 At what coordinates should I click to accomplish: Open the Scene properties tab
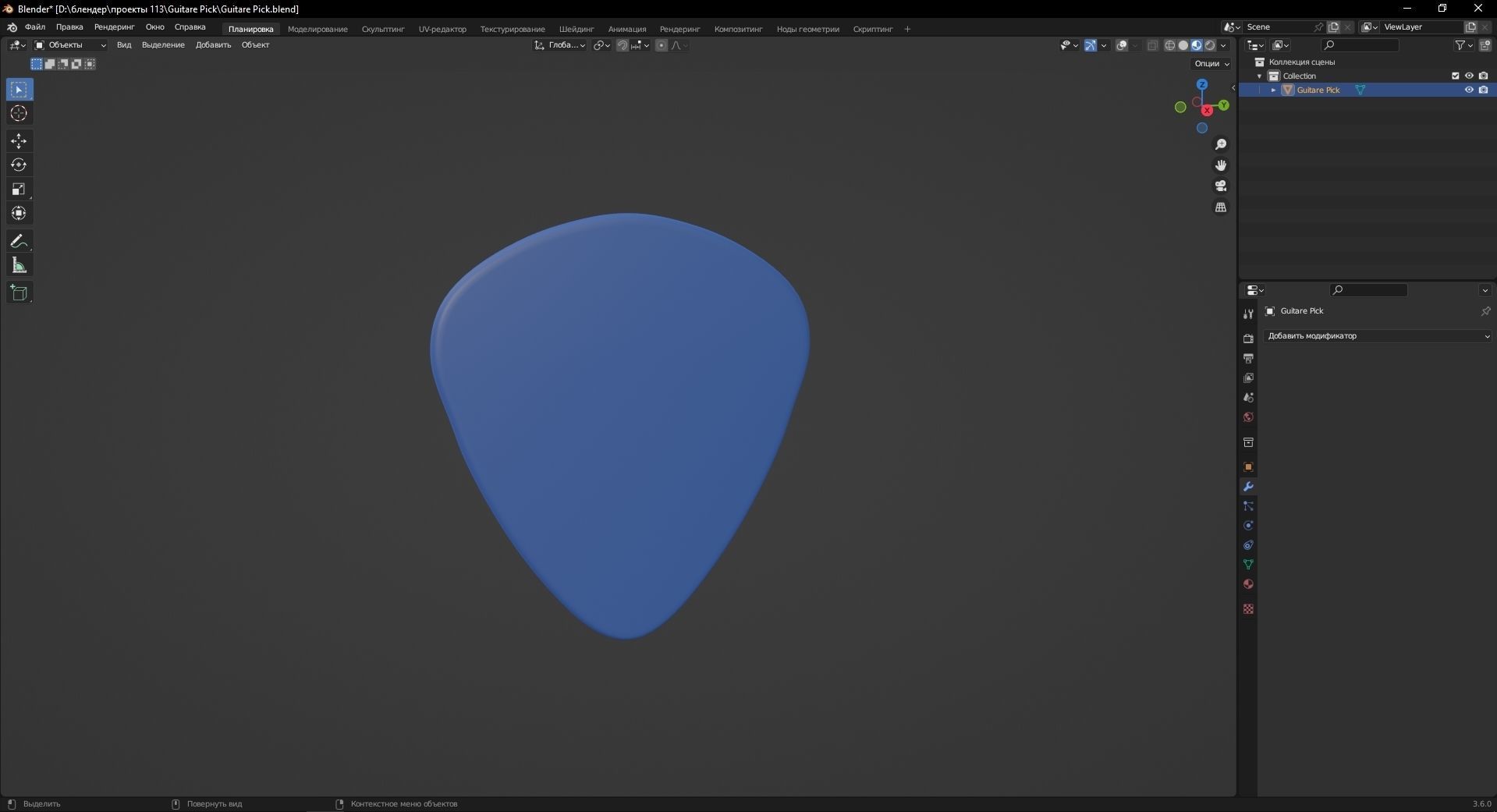[1248, 397]
